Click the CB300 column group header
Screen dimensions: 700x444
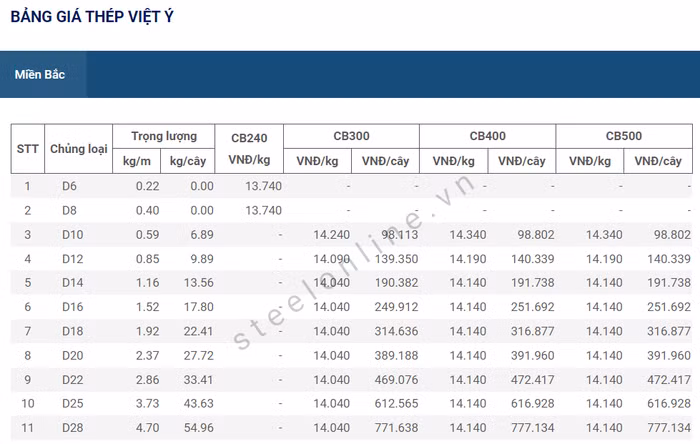click(x=351, y=136)
